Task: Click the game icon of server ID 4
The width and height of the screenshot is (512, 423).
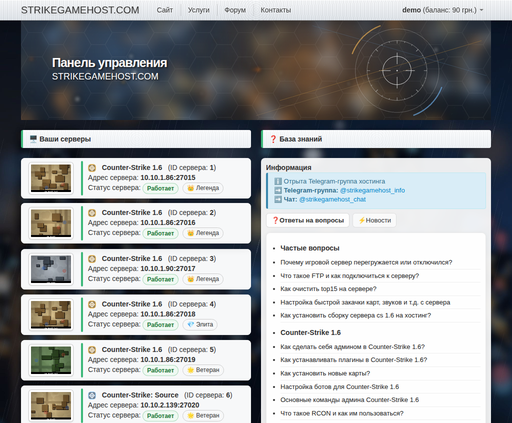Action: tap(92, 304)
